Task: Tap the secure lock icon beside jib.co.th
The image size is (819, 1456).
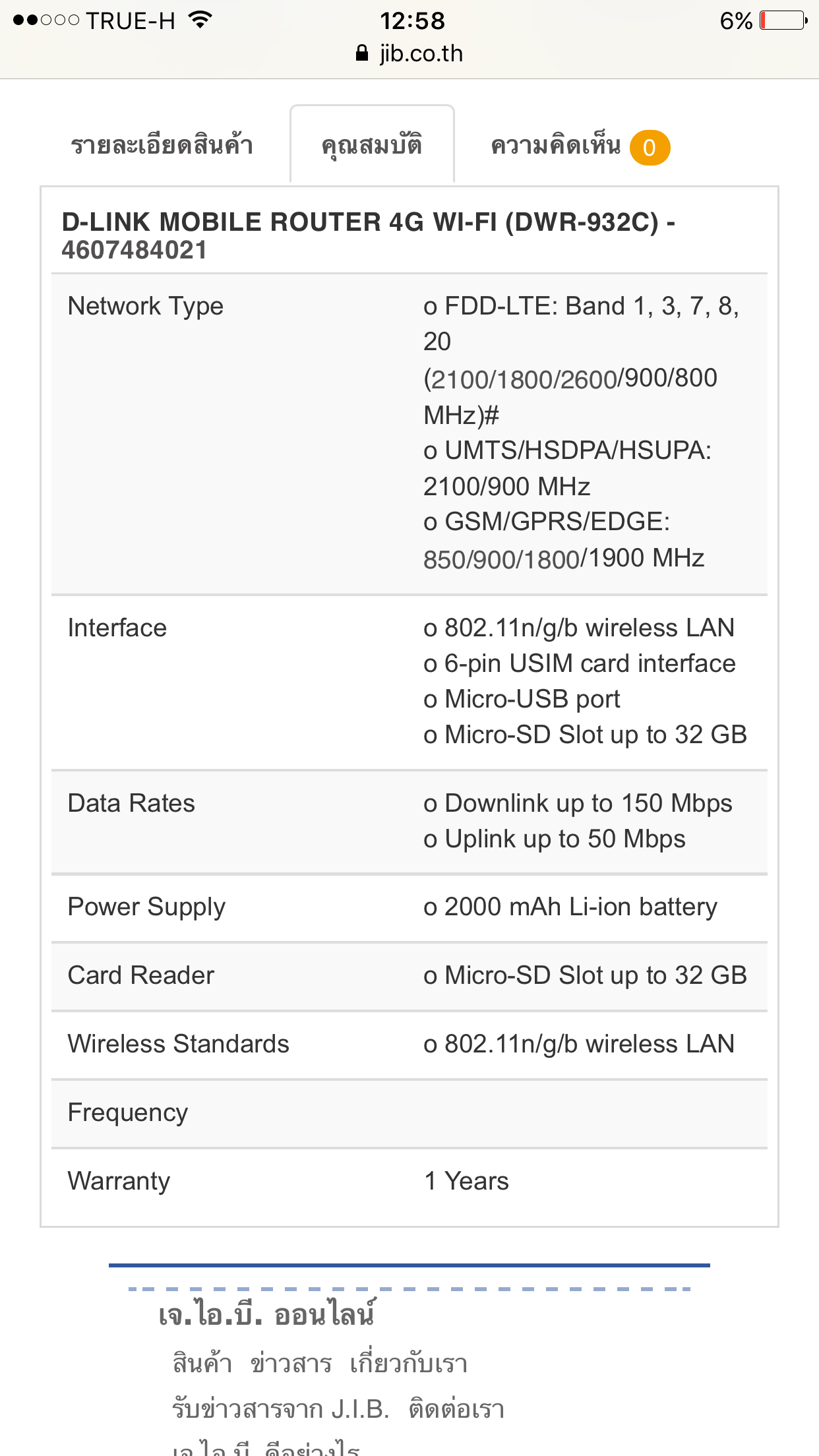Action: coord(361,53)
